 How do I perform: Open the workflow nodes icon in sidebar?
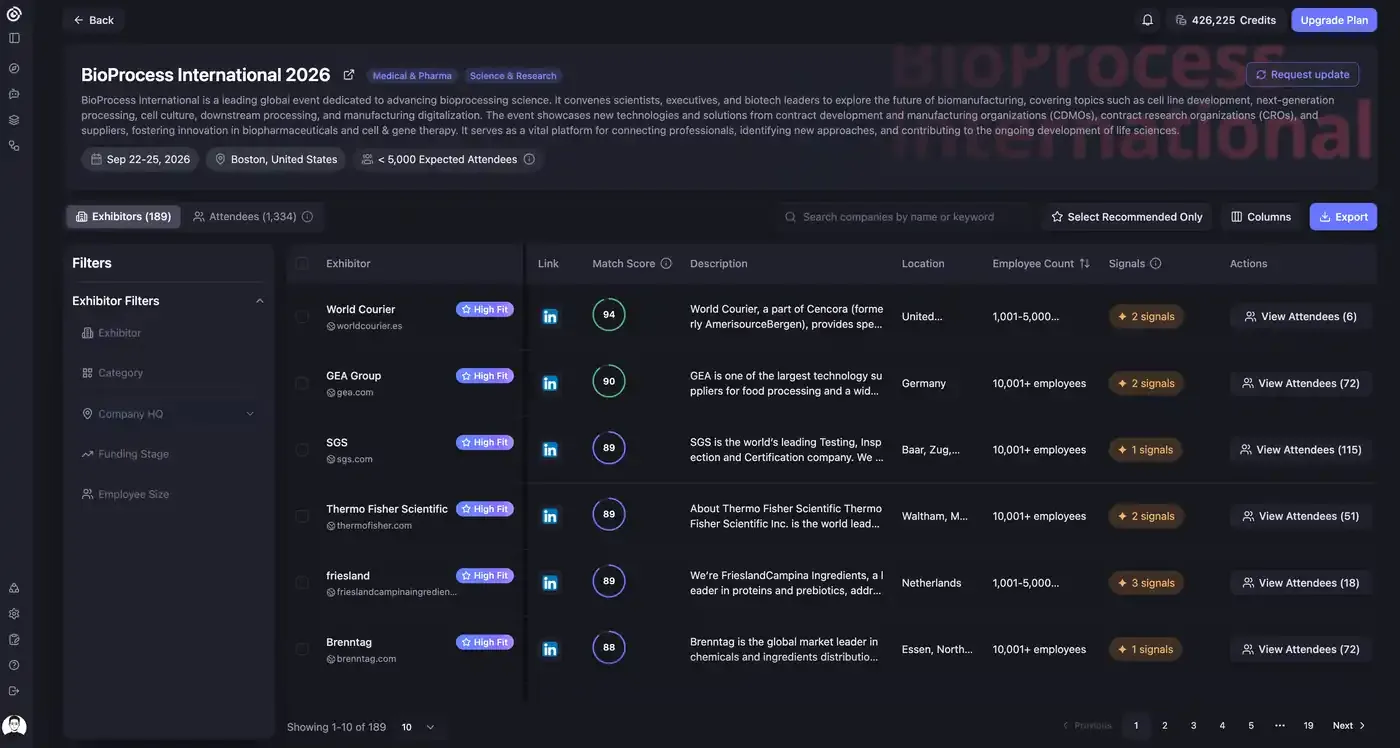pyautogui.click(x=14, y=146)
